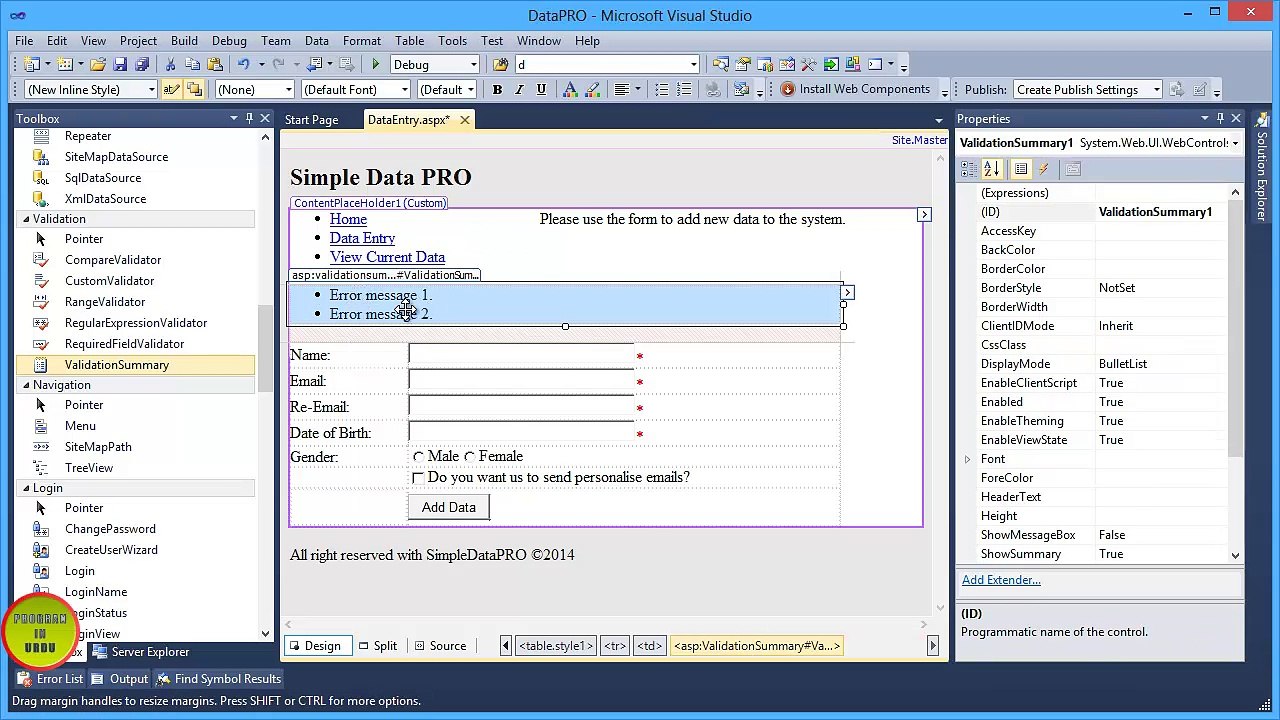Click Install Web Components button
Screen dimensions: 1280x720
(856, 90)
